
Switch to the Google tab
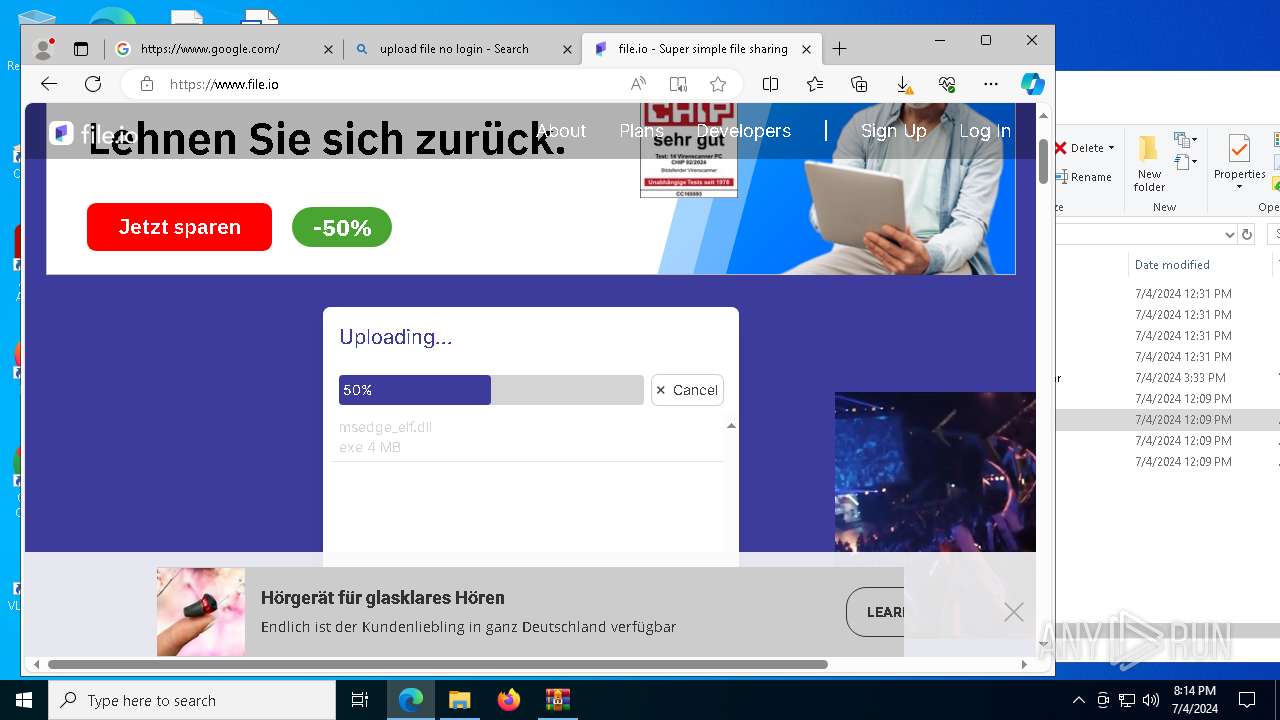coord(223,48)
